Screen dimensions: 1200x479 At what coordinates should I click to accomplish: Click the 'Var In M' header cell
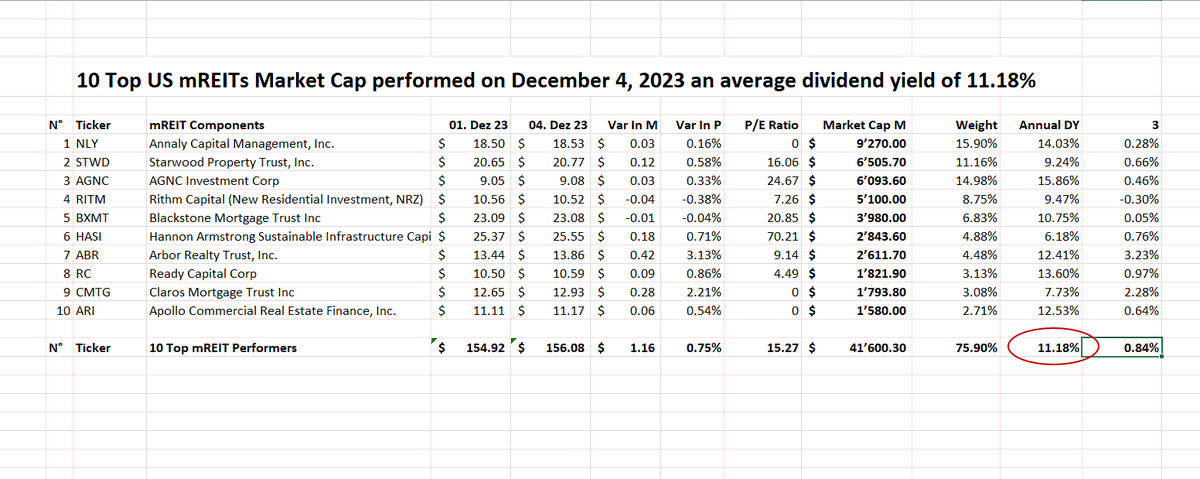pyautogui.click(x=632, y=125)
